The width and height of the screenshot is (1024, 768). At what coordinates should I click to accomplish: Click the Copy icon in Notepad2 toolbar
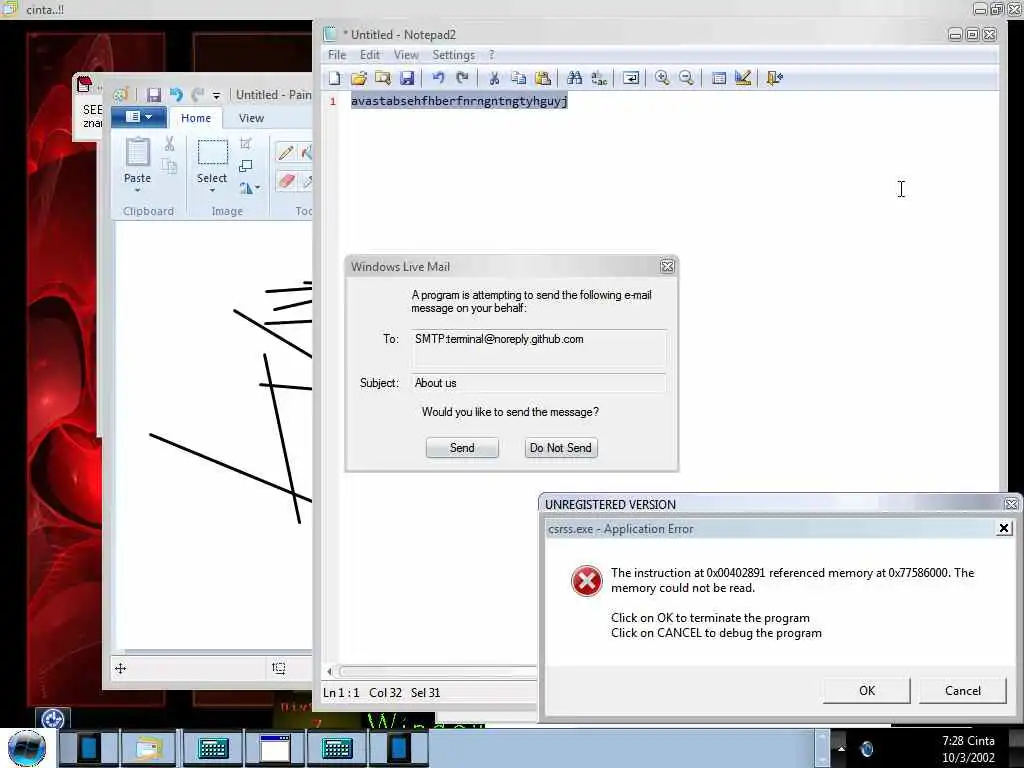pos(519,78)
